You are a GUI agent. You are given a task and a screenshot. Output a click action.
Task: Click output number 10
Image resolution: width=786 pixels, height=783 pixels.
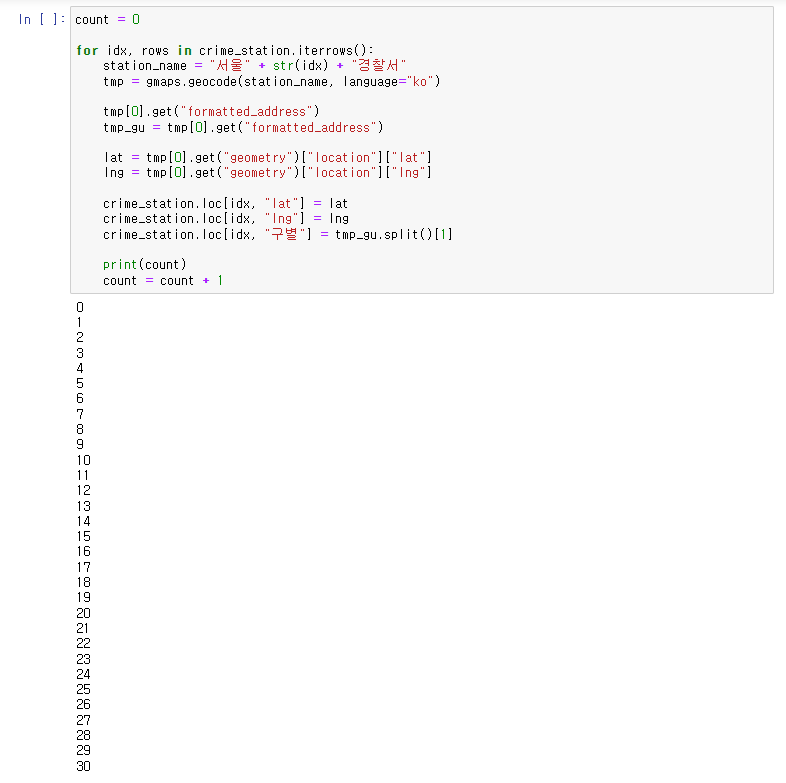(83, 460)
